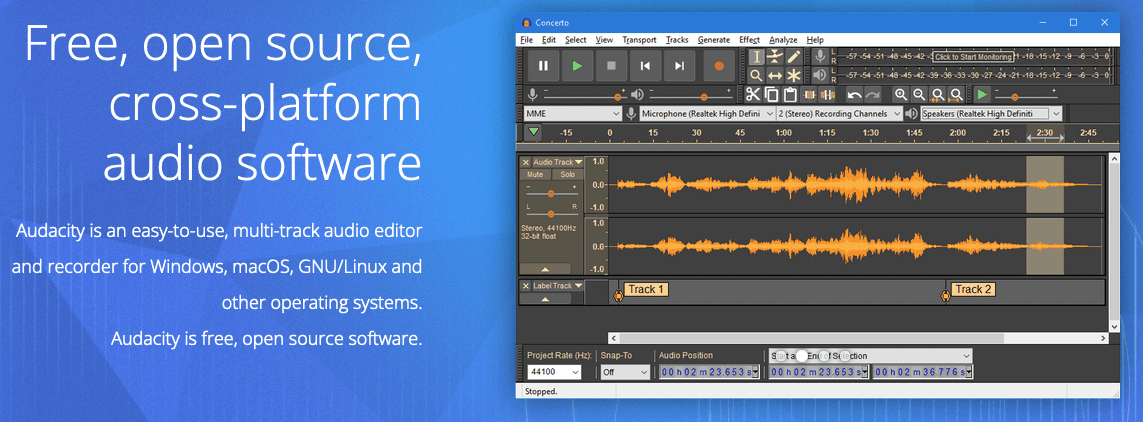The height and width of the screenshot is (422, 1143).
Task: Click the Zoom Out magnifier icon
Action: (x=919, y=94)
